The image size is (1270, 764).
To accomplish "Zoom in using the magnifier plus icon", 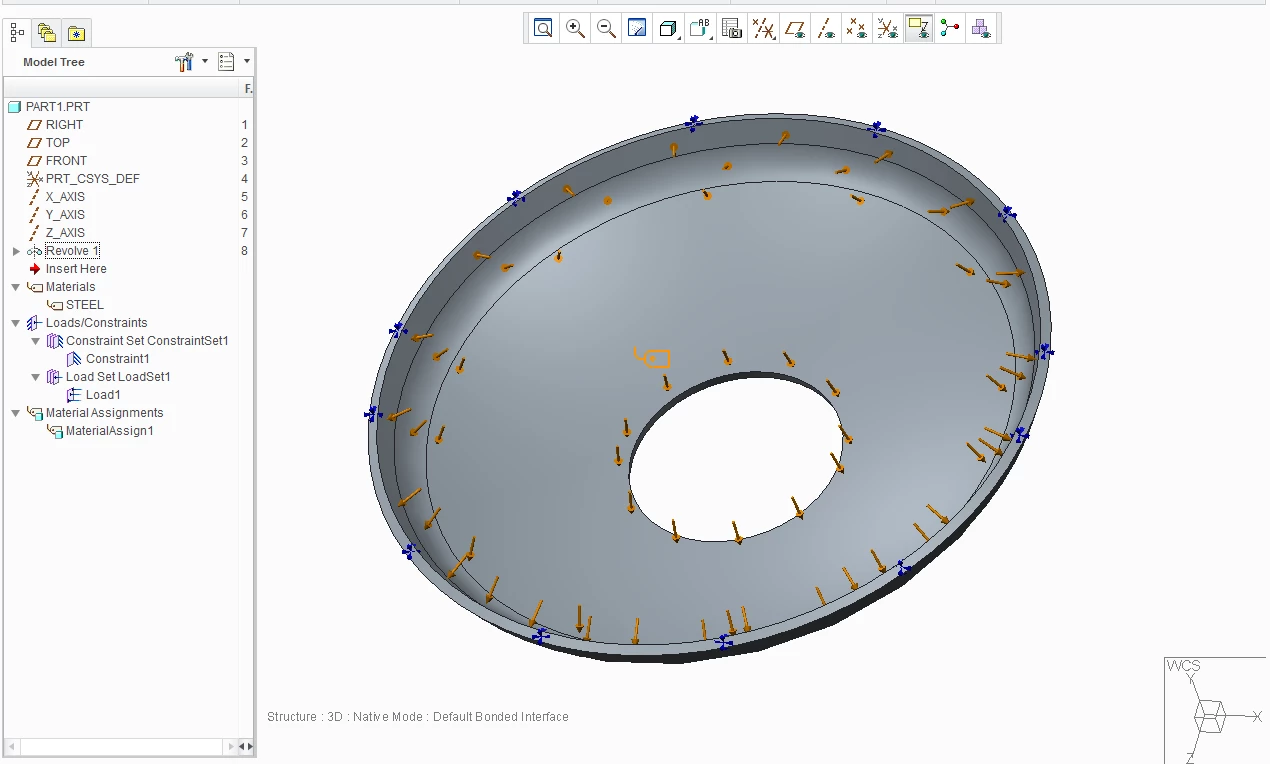I will point(575,28).
